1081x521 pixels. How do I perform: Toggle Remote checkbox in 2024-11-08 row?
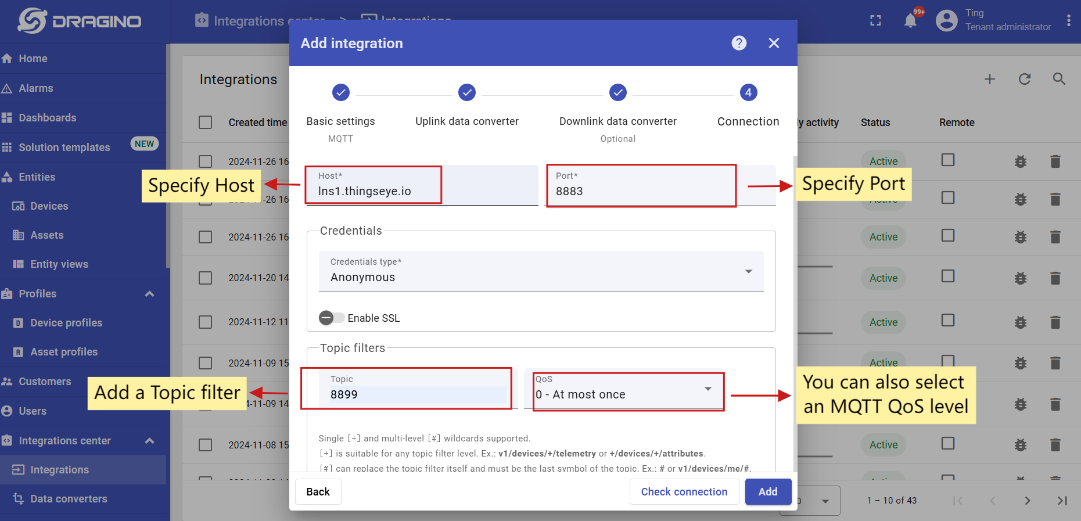point(948,442)
